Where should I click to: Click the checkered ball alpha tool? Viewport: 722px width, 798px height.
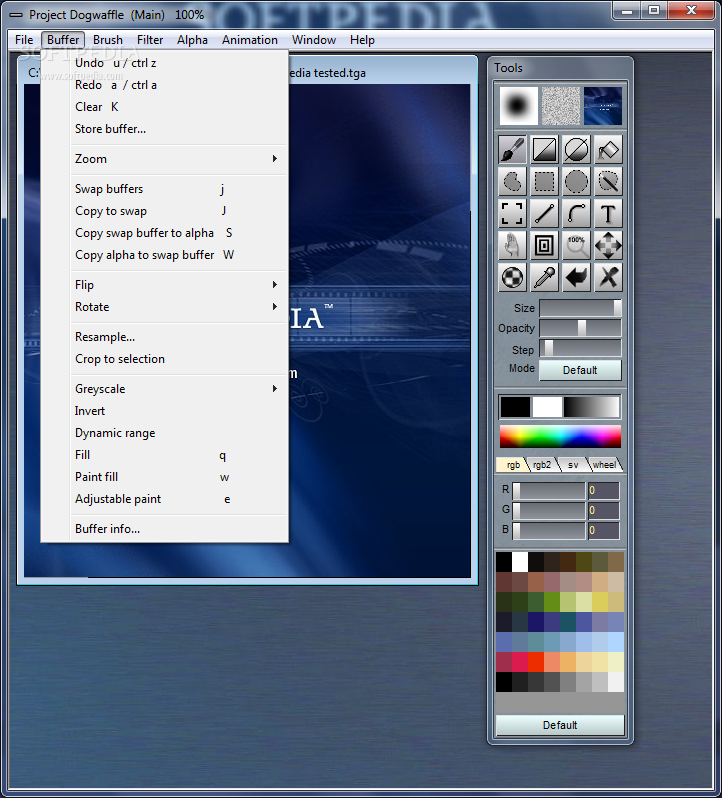(x=512, y=278)
